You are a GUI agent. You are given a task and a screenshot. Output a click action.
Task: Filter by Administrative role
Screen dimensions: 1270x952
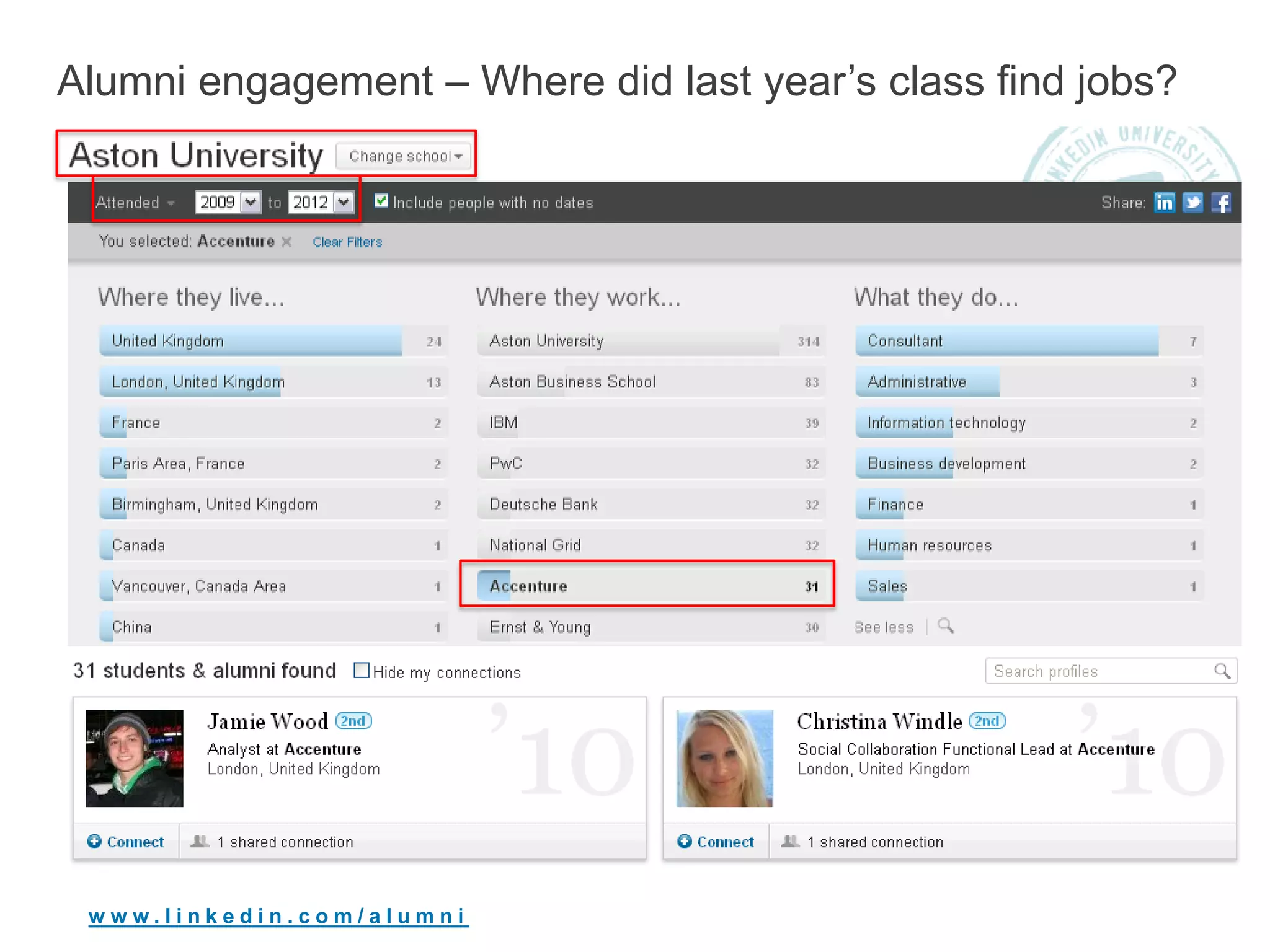tap(1029, 382)
